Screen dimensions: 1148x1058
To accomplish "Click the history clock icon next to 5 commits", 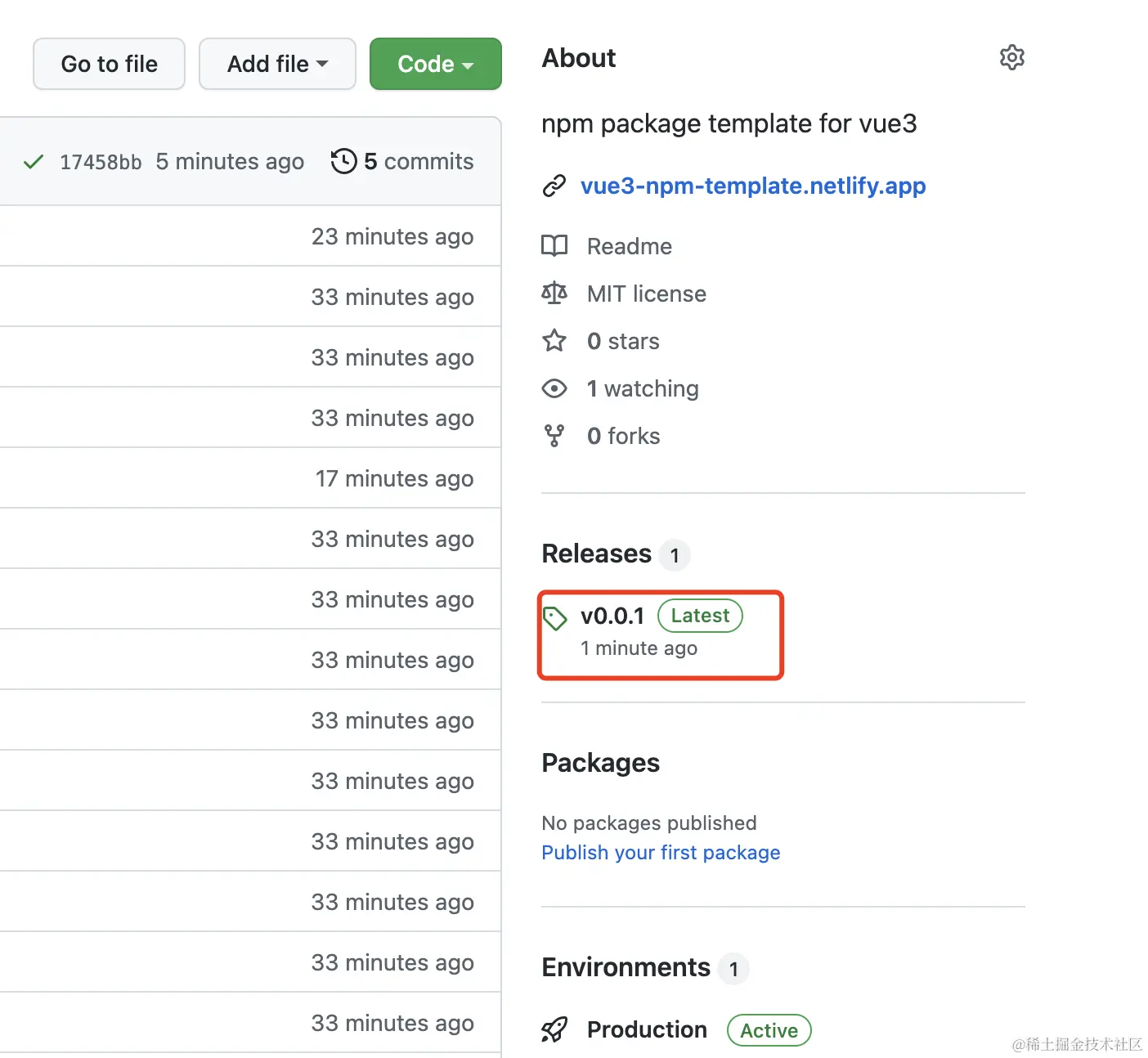I will tap(343, 161).
